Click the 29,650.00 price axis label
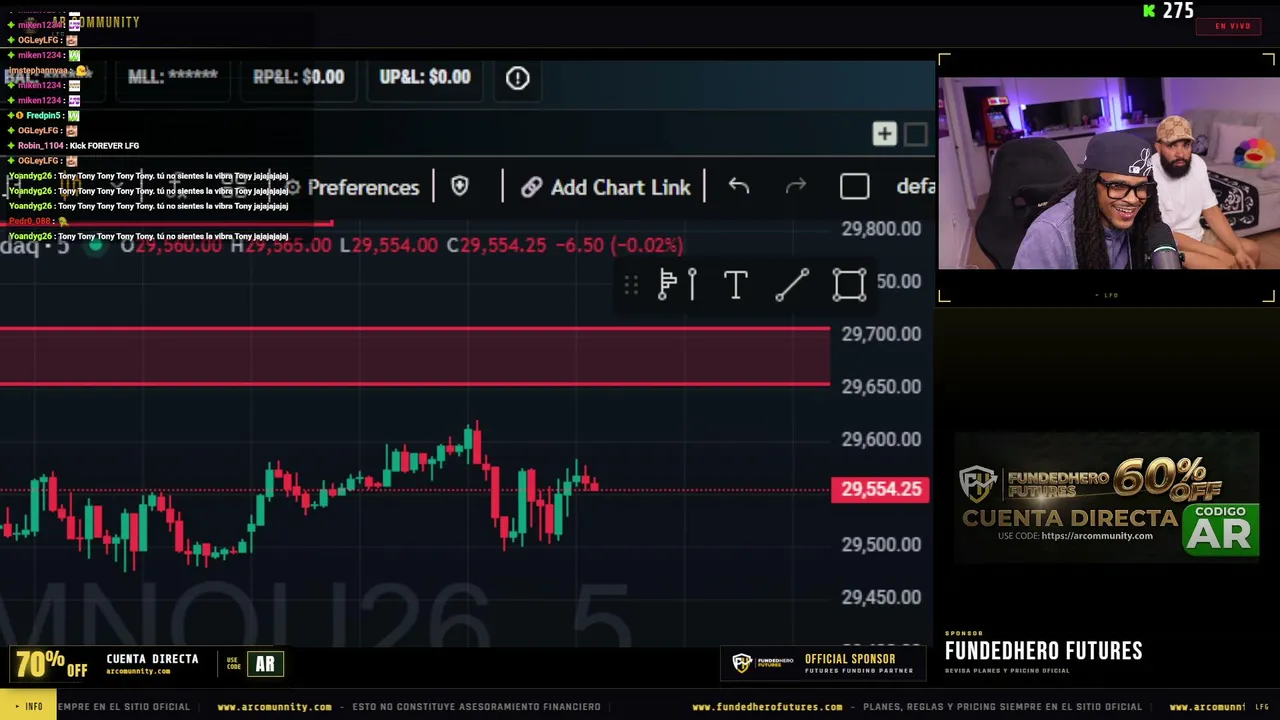This screenshot has height=720, width=1280. pyautogui.click(x=881, y=387)
